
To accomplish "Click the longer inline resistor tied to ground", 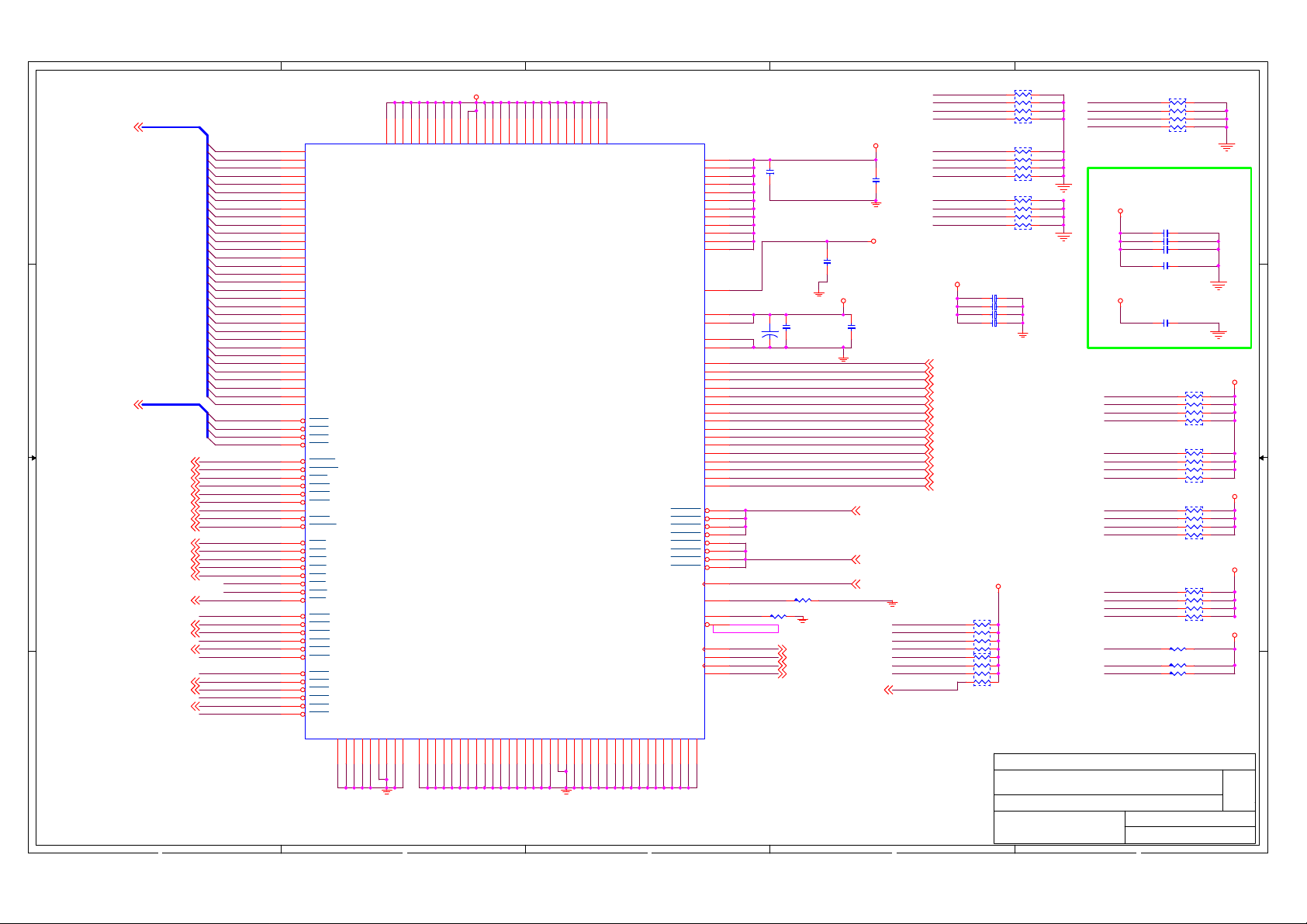I will click(803, 600).
